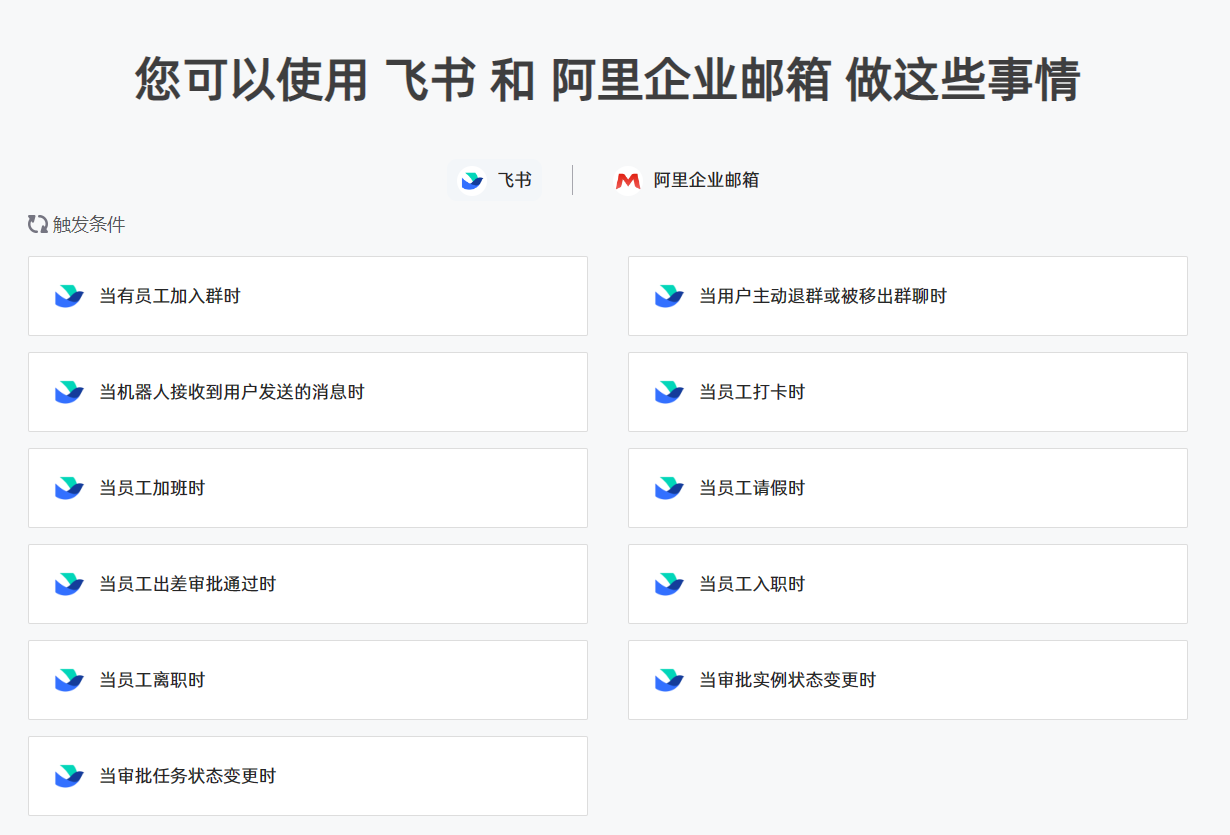Click the page heading 您可以使用 飞书 和 阿里企业邮箱 做这些事情
1230x835 pixels.
coord(608,80)
